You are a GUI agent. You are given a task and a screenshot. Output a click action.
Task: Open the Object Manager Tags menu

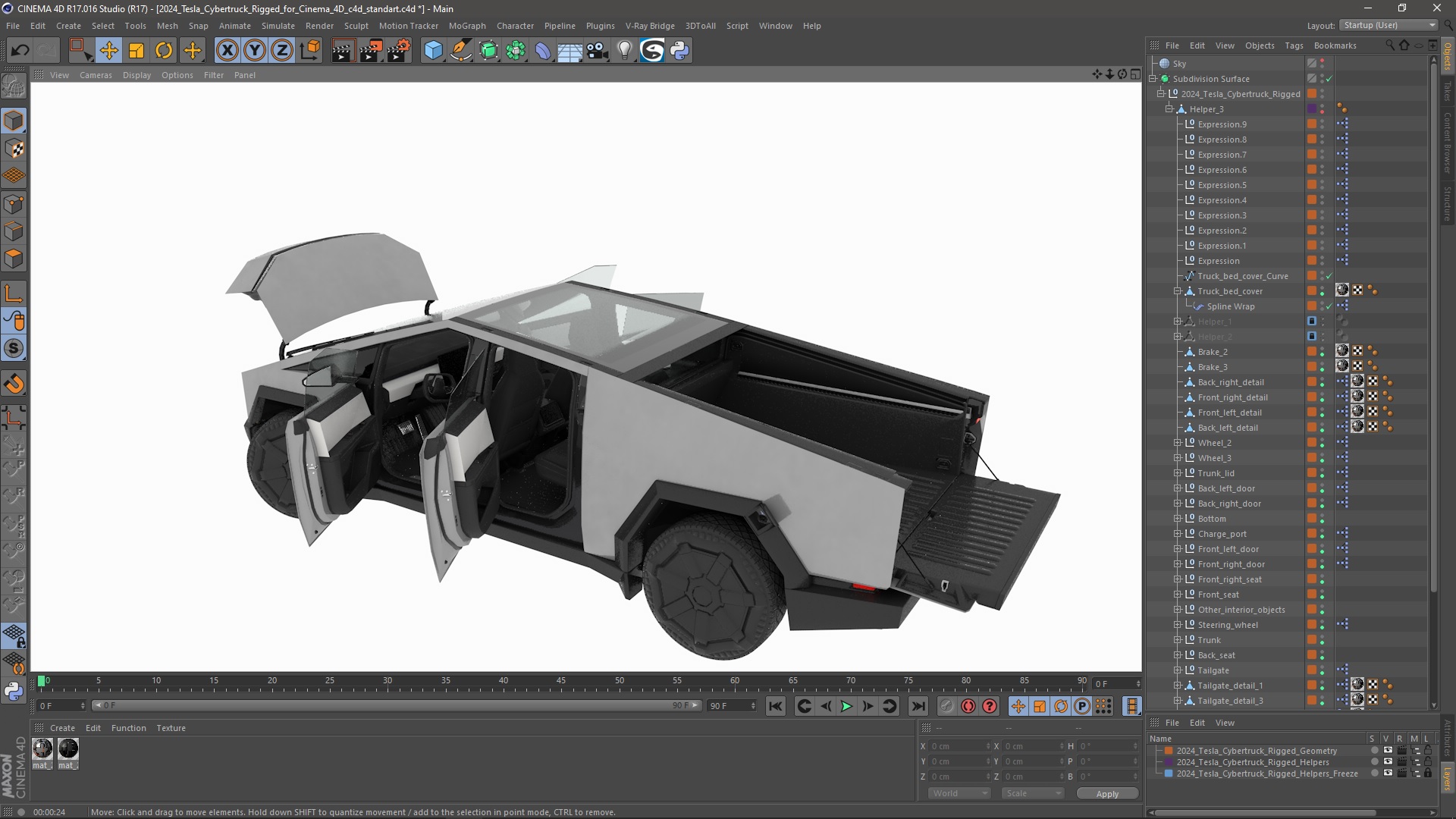pos(1294,45)
